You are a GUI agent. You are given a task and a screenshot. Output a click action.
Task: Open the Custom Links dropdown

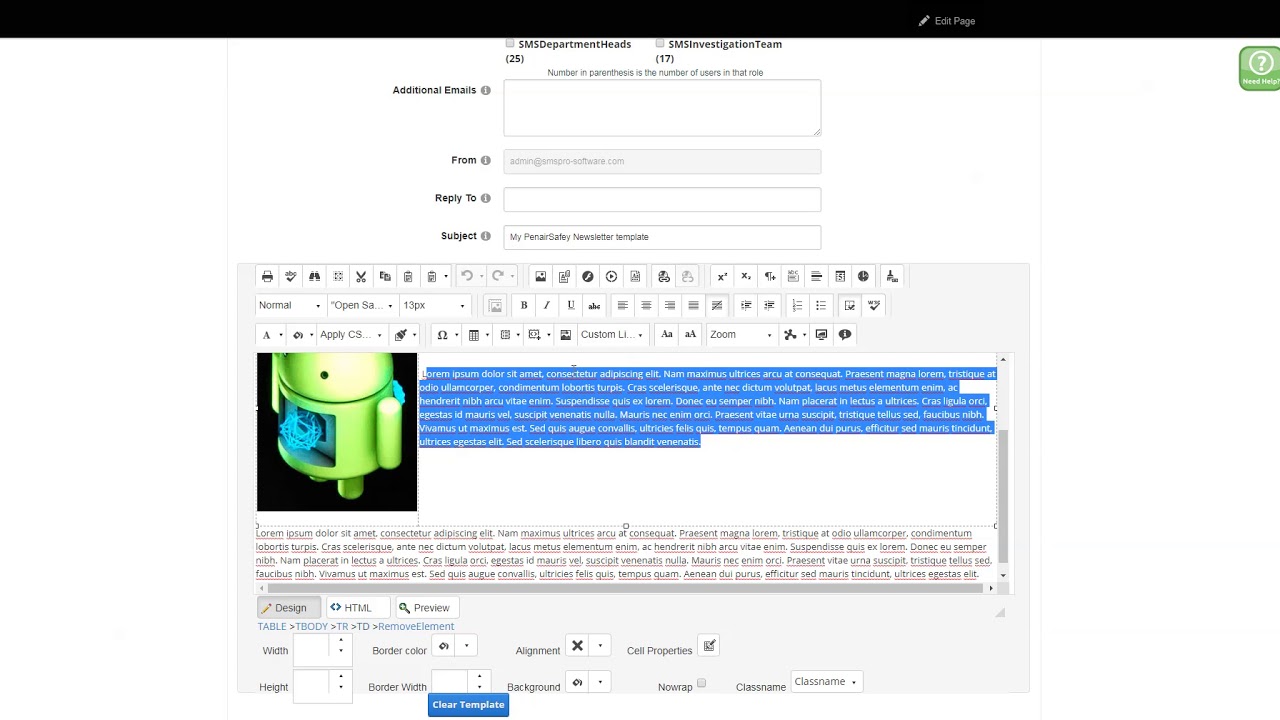611,334
